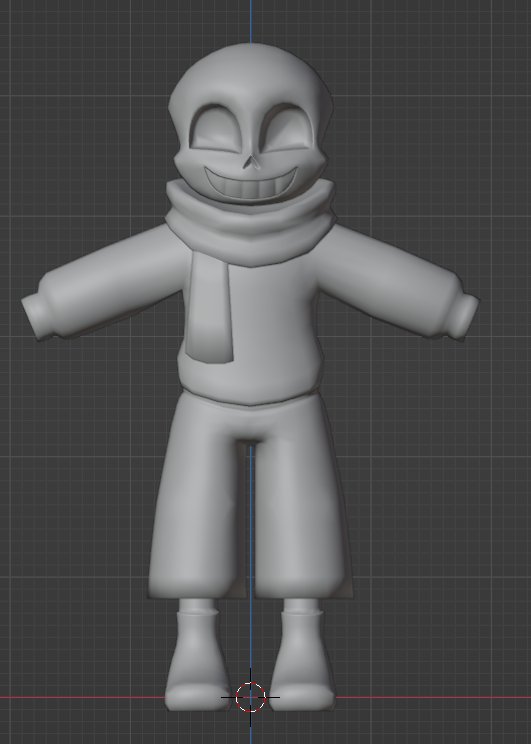Select the character's skull head mesh

251,123
